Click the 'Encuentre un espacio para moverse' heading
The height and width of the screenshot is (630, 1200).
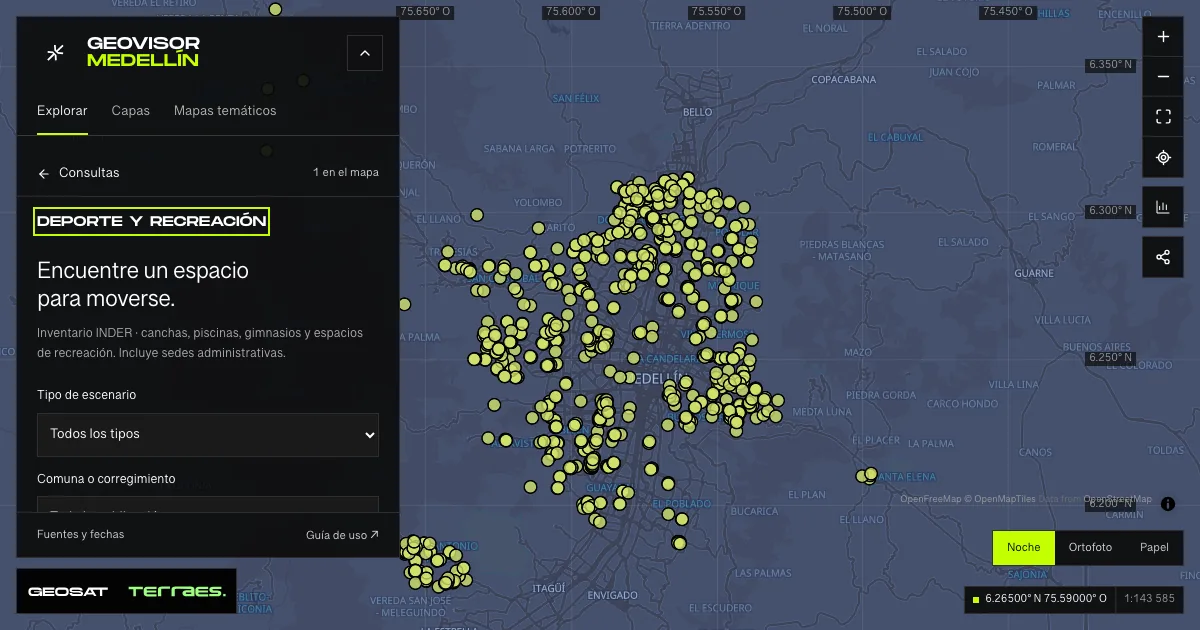pos(143,285)
